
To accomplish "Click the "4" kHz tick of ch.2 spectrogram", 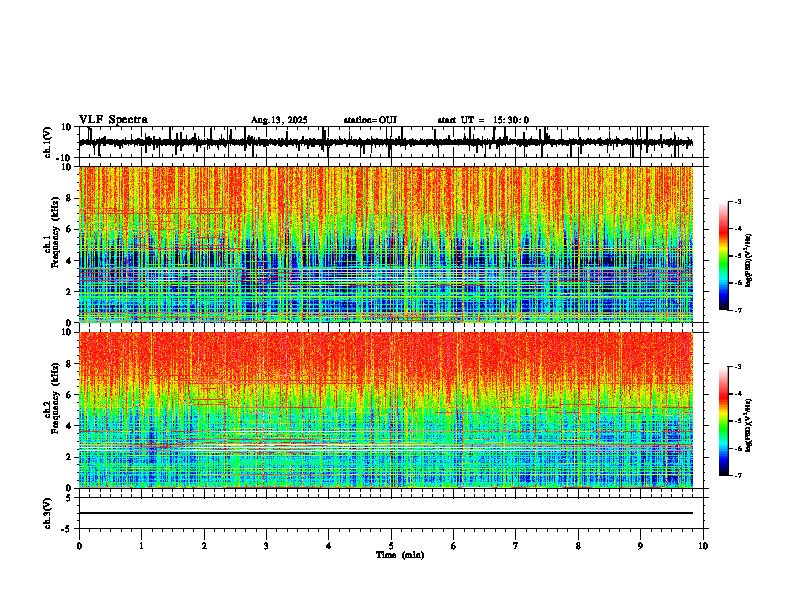I will pos(69,426).
